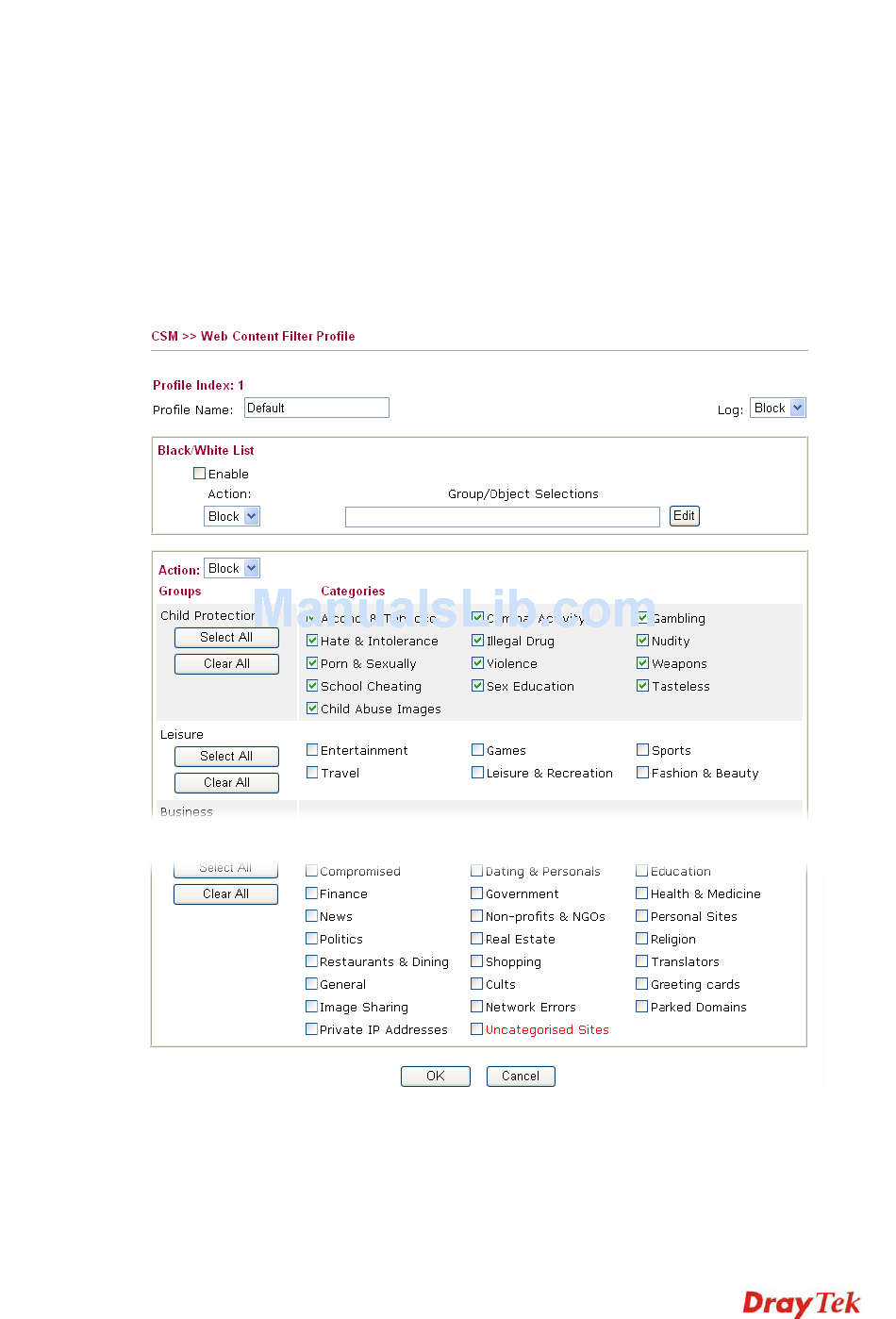
Task: Open Black/White List Action dropdown
Action: [232, 516]
